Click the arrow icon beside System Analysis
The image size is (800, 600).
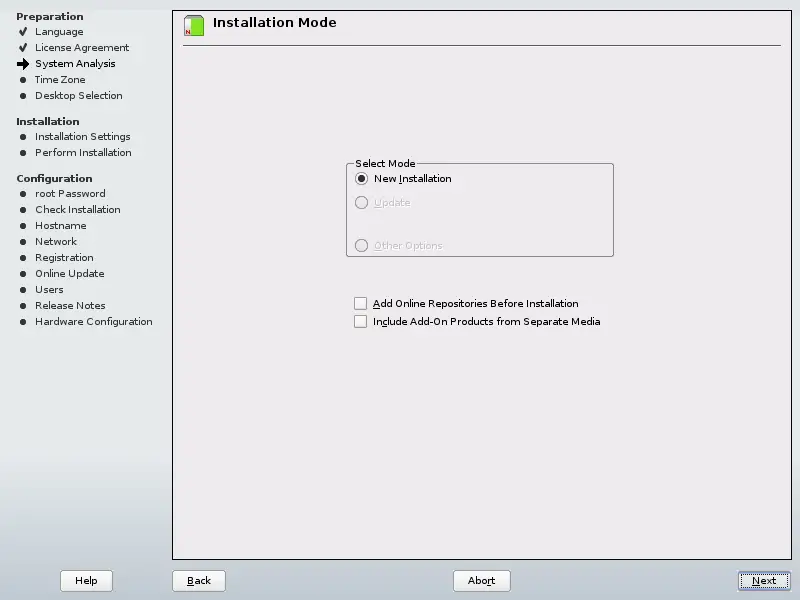pos(23,64)
